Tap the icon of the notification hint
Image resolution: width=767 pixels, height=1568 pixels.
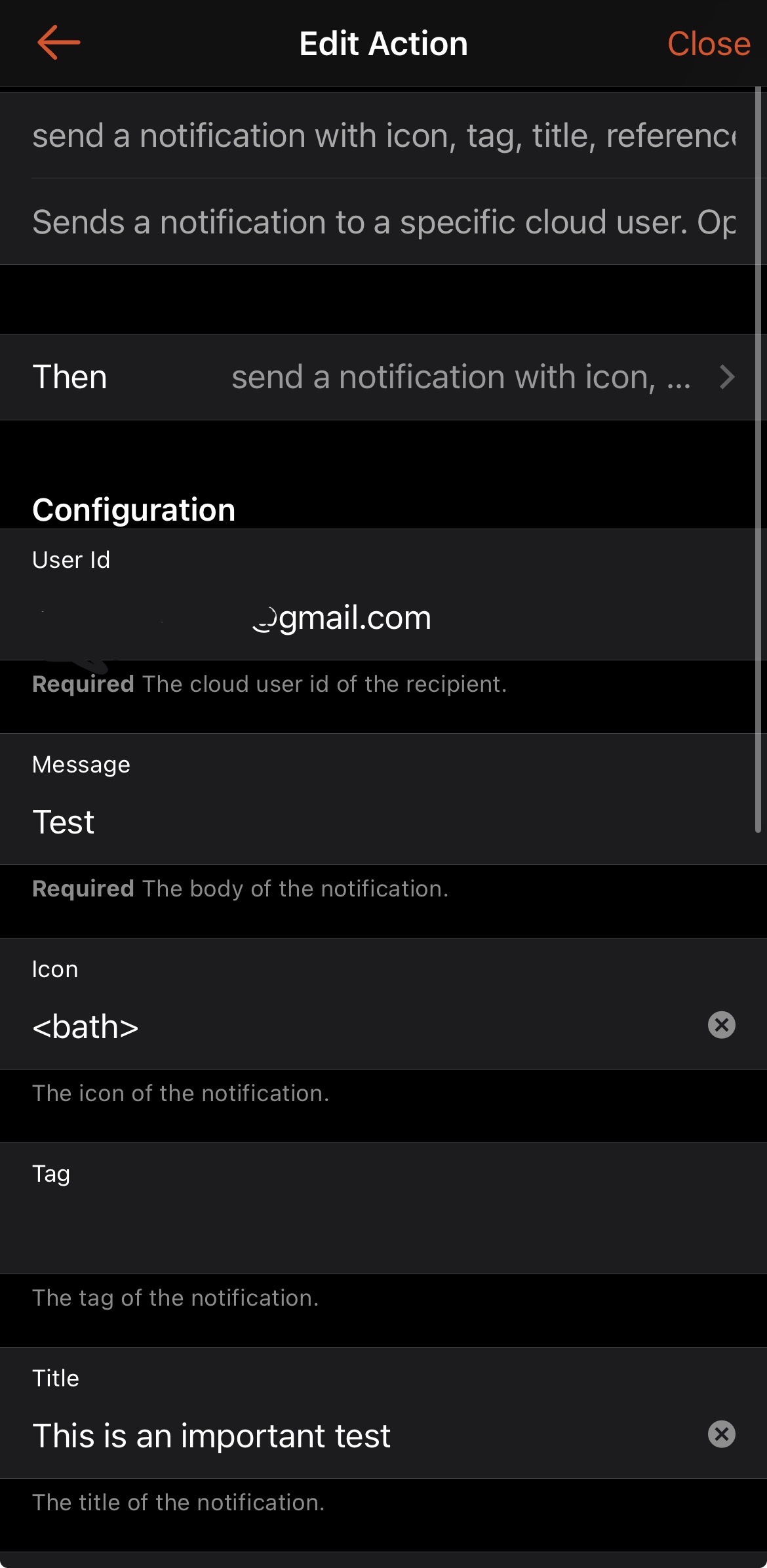(180, 1093)
